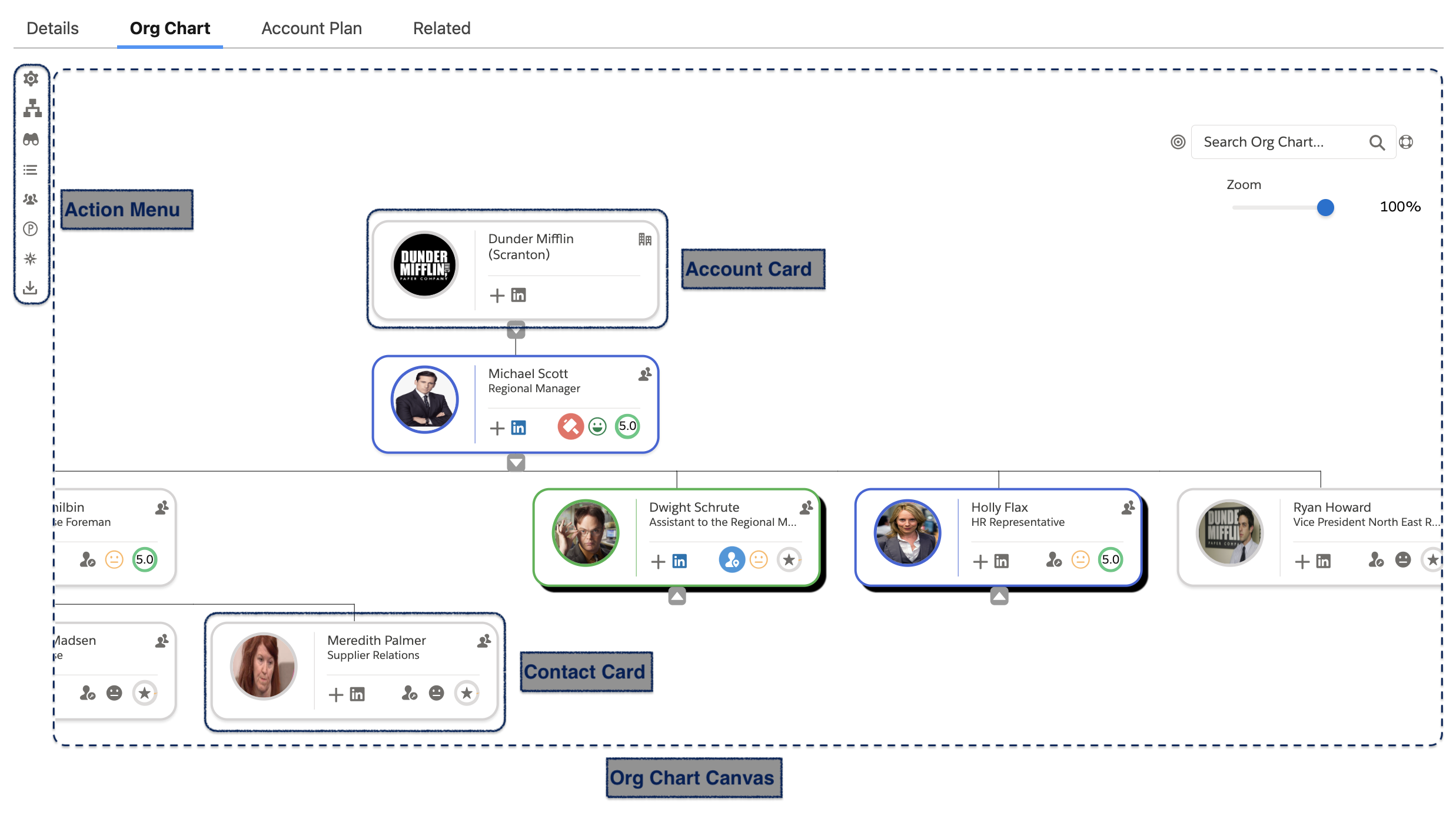Viewport: 1456px width, 835px height.
Task: Click the LinkedIn icon on Michael Scott card
Action: tap(519, 426)
